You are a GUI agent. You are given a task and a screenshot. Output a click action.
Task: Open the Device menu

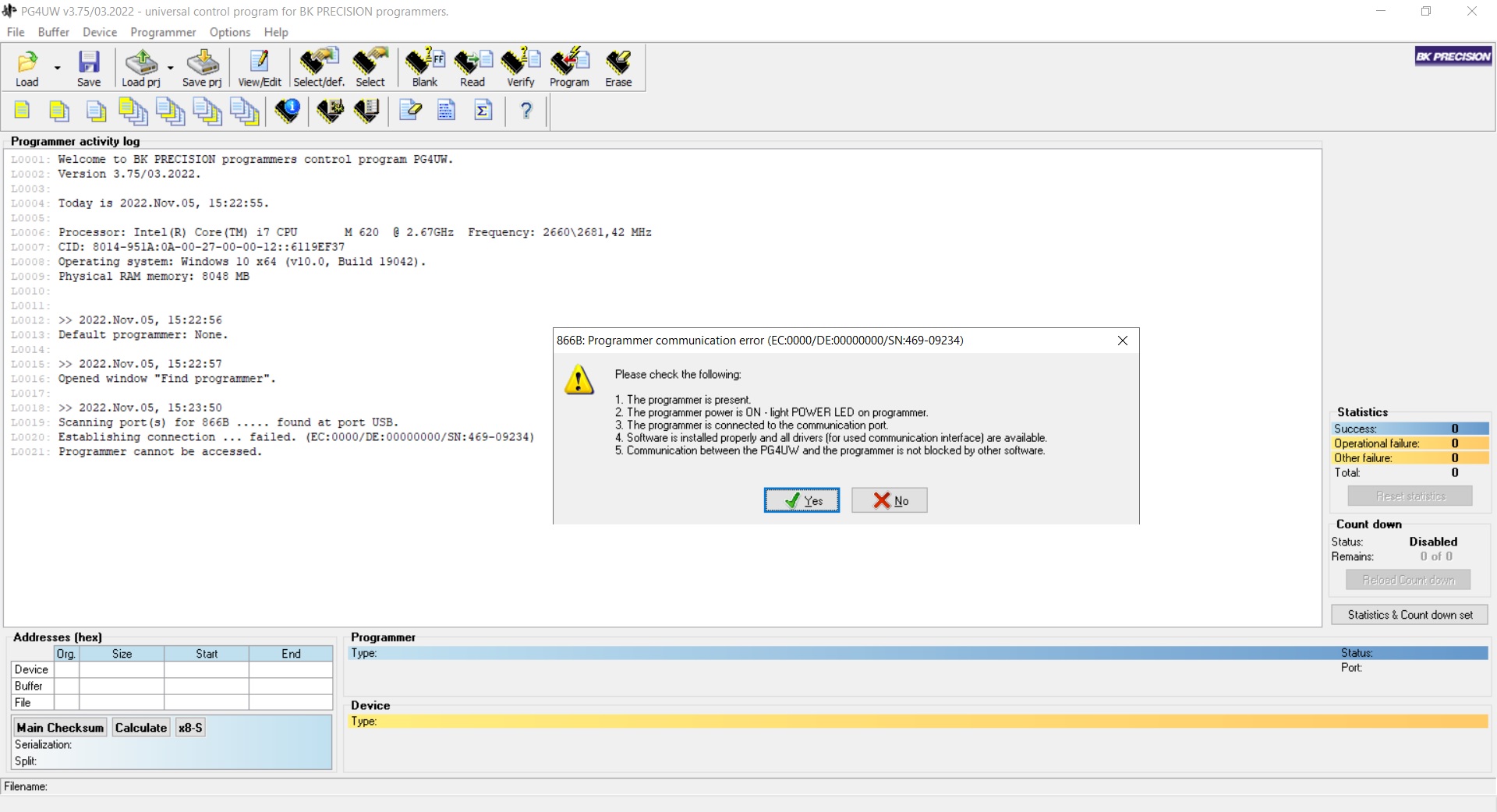100,32
